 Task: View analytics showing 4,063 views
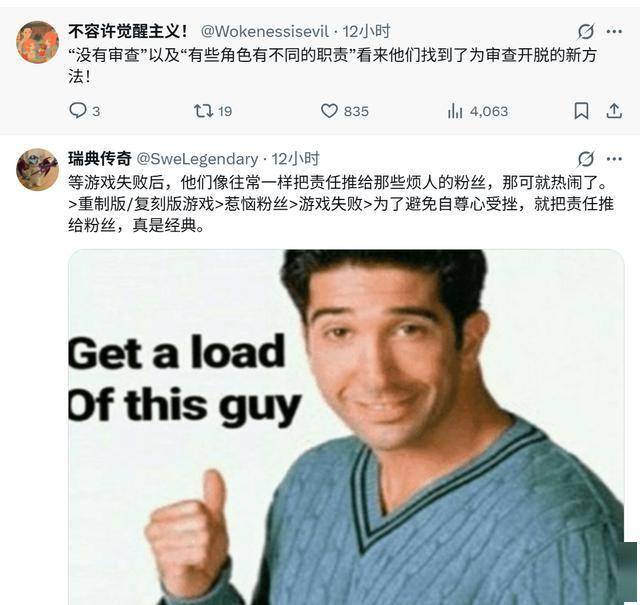click(455, 111)
